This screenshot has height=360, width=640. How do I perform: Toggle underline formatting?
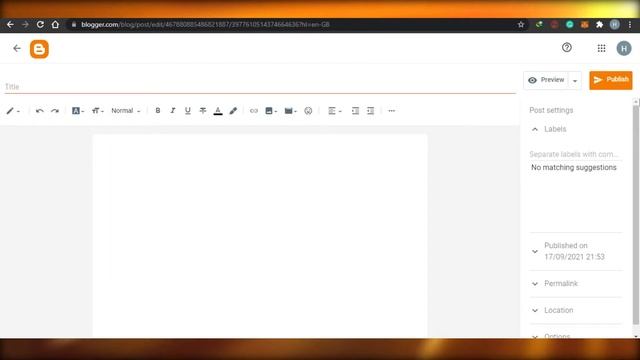point(188,111)
